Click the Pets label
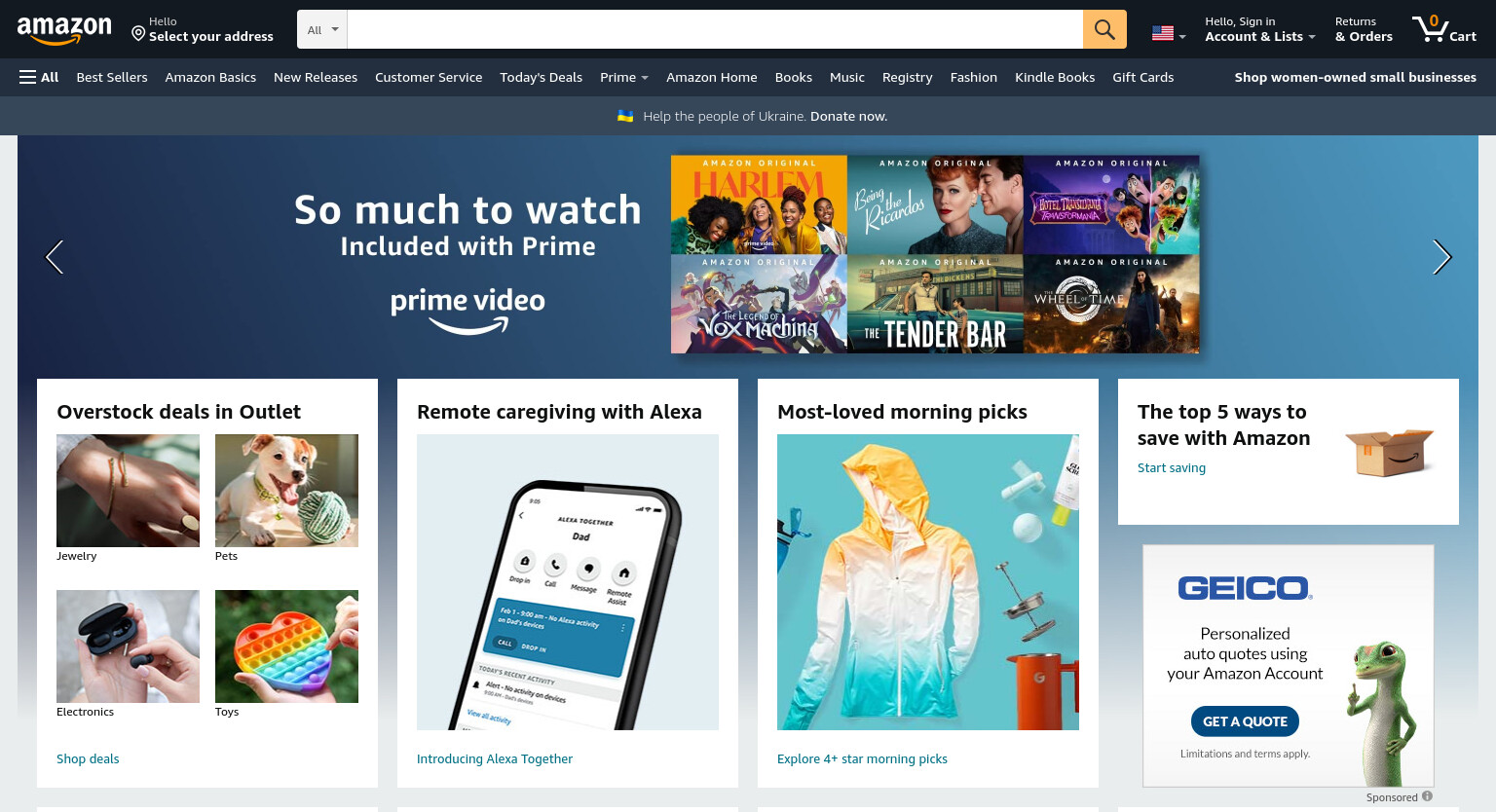Screen dimensions: 1496x812 point(226,556)
